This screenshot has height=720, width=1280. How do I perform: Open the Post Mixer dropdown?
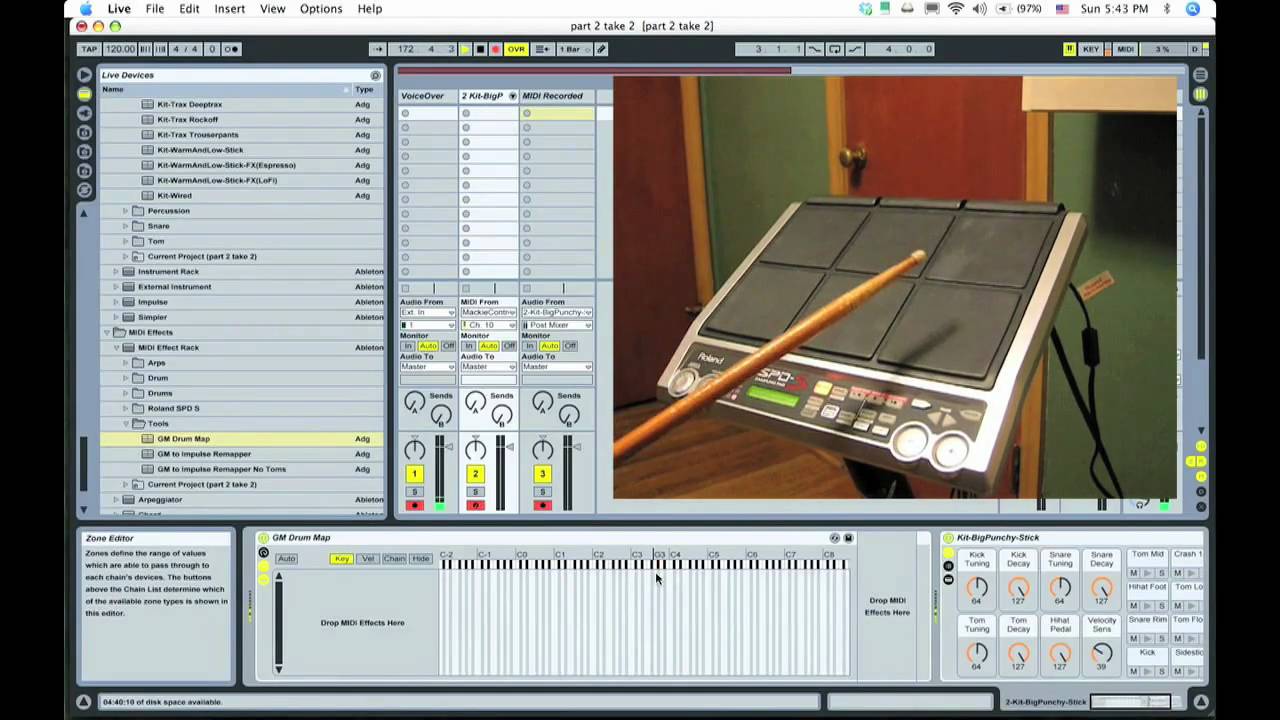click(556, 325)
